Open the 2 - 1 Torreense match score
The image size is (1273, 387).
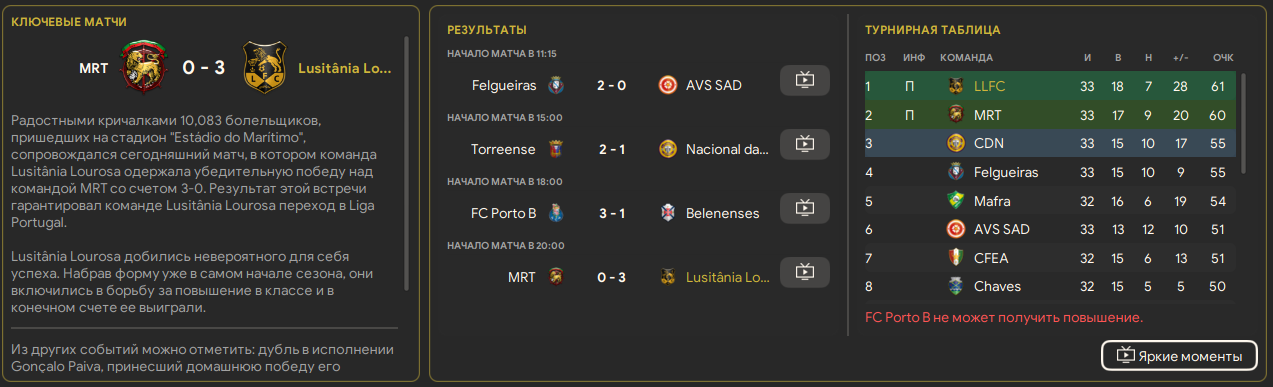[612, 149]
